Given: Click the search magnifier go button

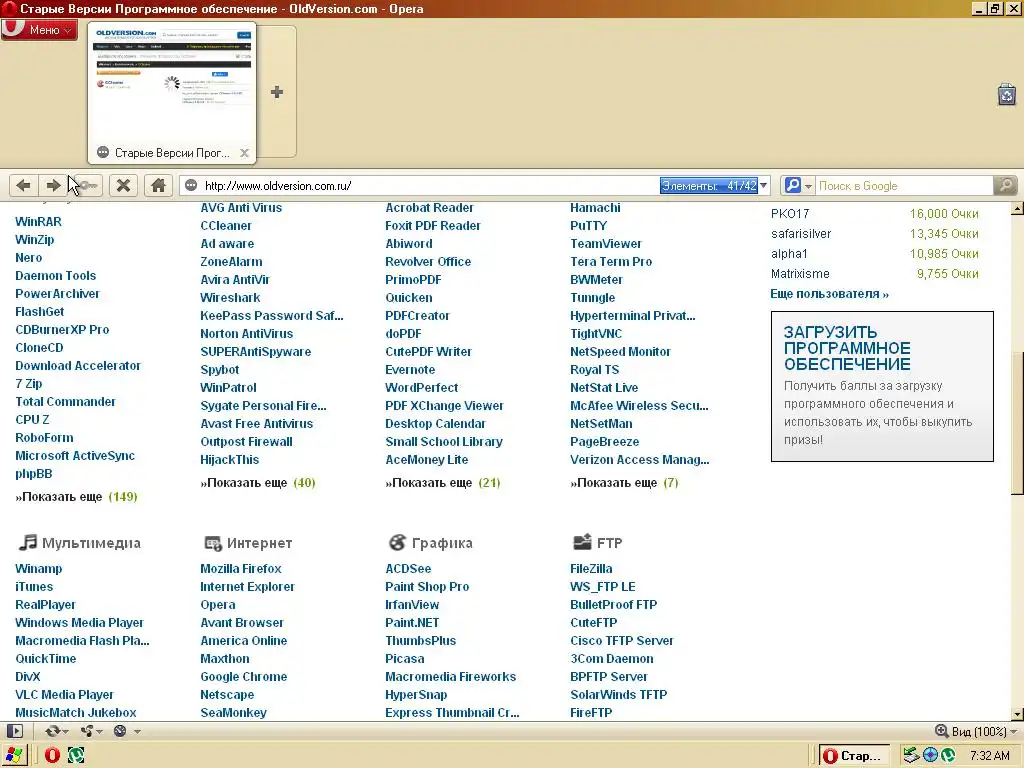Looking at the screenshot, I should pyautogui.click(x=1005, y=185).
